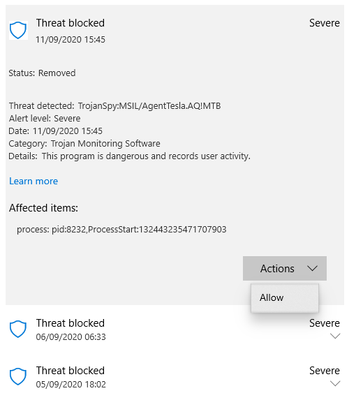The image size is (363, 400).
Task: Click Severe label on 06/09/2020 entry
Action: pos(324,323)
